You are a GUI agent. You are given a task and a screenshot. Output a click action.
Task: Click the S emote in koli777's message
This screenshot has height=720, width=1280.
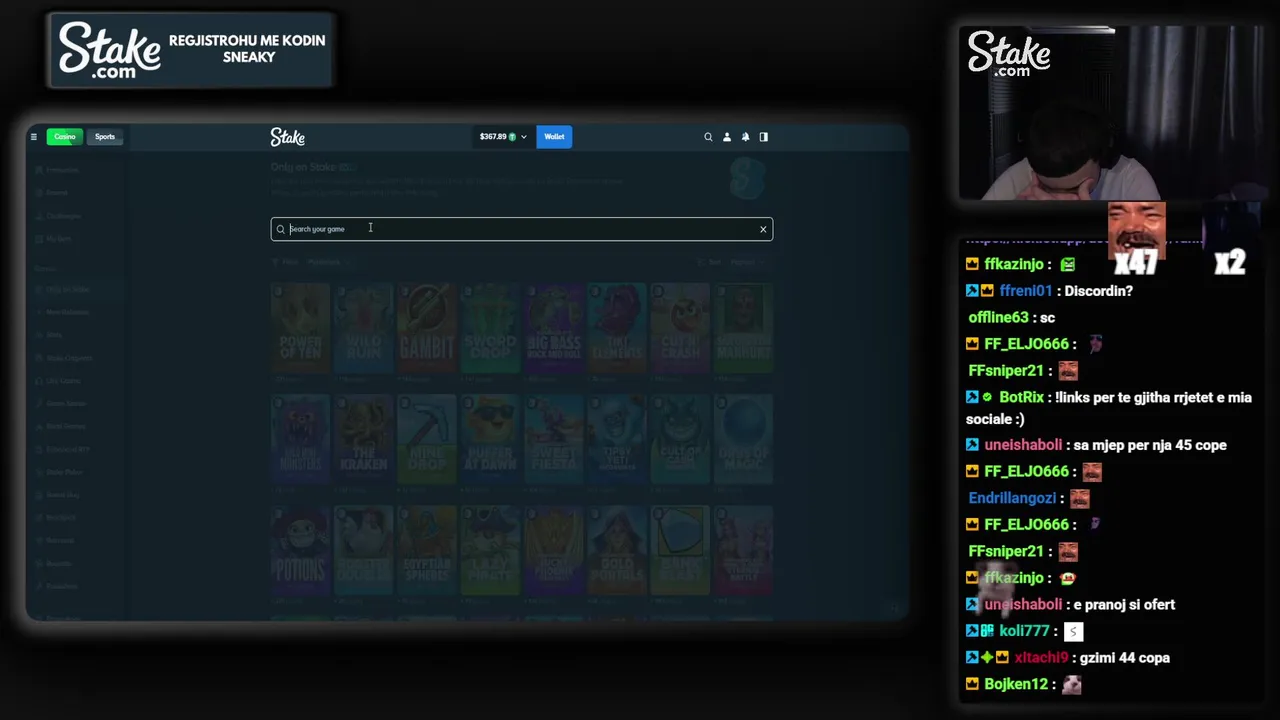1073,632
